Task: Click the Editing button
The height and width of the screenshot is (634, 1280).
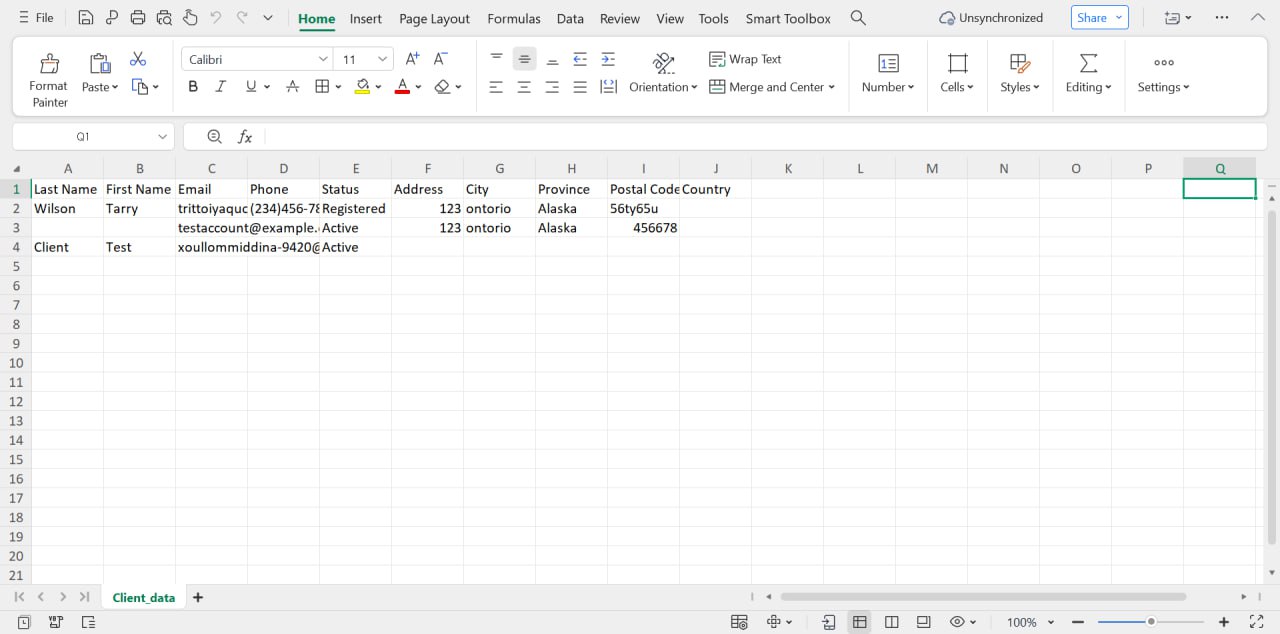Action: pyautogui.click(x=1088, y=74)
